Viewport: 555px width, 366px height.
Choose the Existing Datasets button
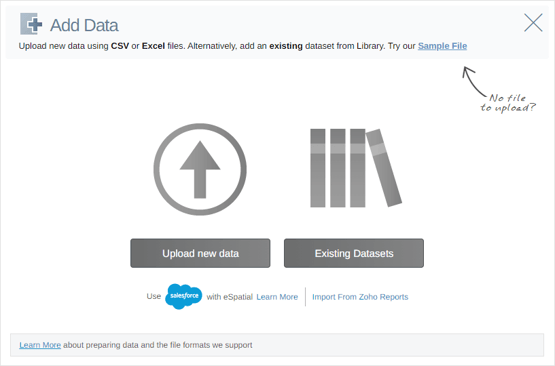click(x=354, y=253)
